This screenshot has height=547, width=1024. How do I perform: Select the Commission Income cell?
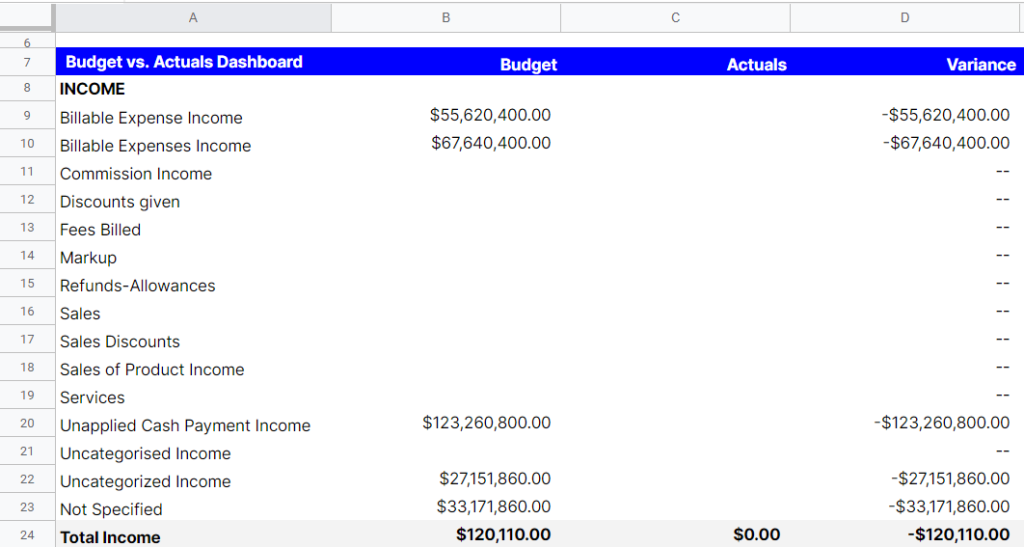[193, 172]
